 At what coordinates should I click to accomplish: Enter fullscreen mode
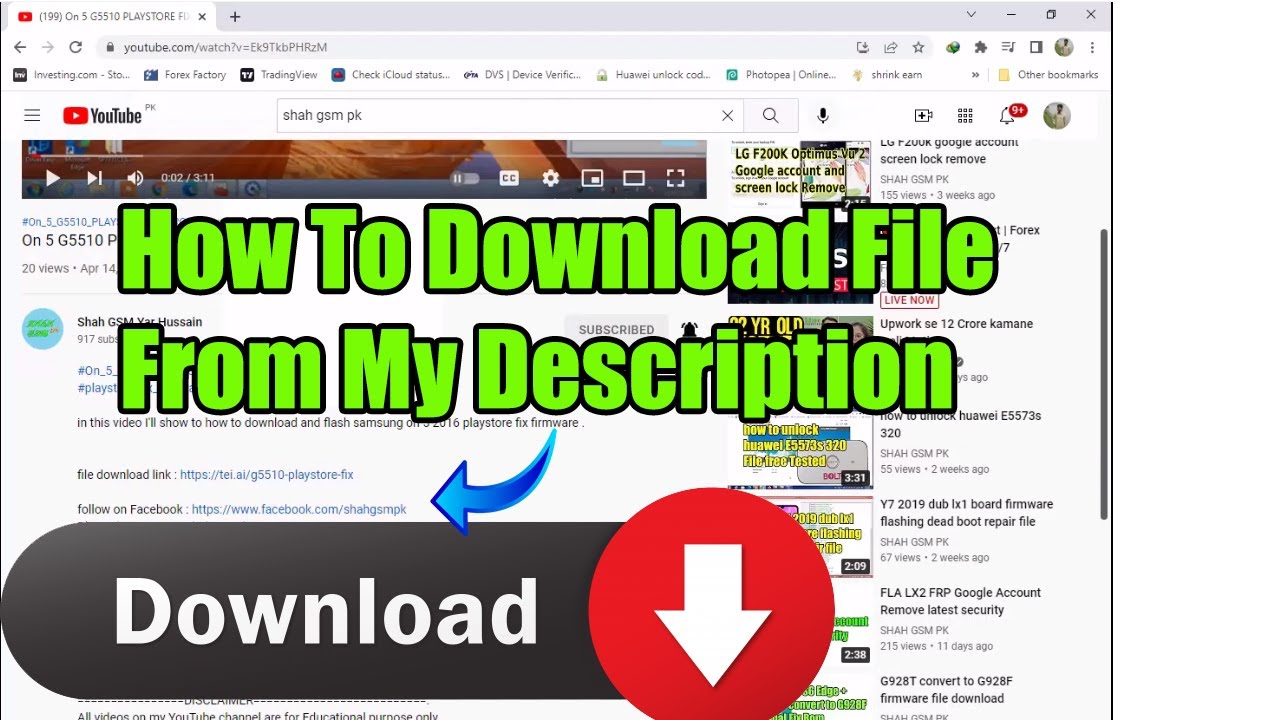[676, 178]
